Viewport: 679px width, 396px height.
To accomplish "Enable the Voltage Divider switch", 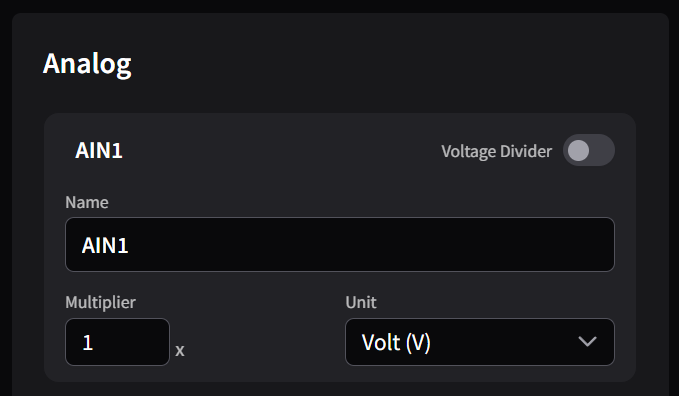I will [x=588, y=150].
